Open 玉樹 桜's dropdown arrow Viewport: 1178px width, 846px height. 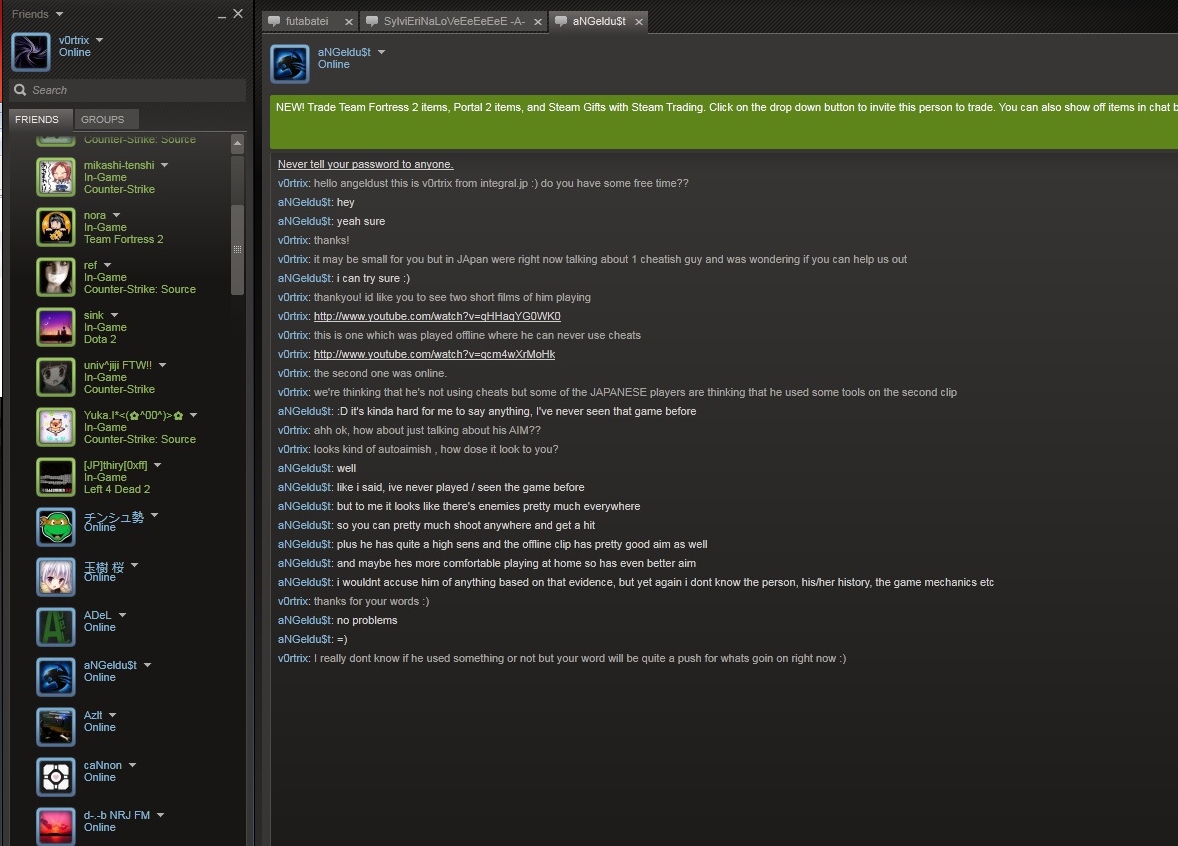tap(134, 565)
